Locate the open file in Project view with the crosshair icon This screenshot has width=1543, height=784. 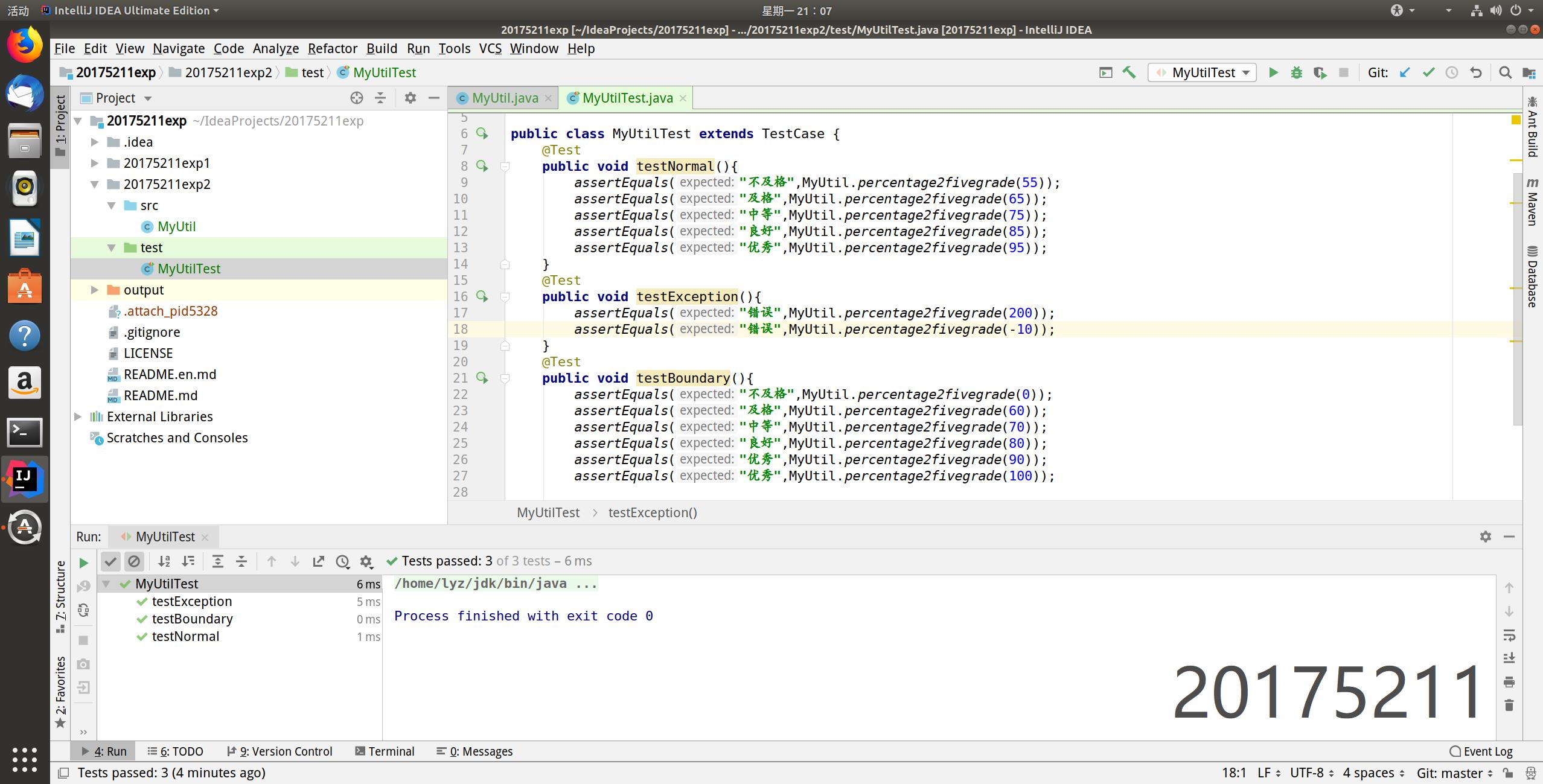357,98
